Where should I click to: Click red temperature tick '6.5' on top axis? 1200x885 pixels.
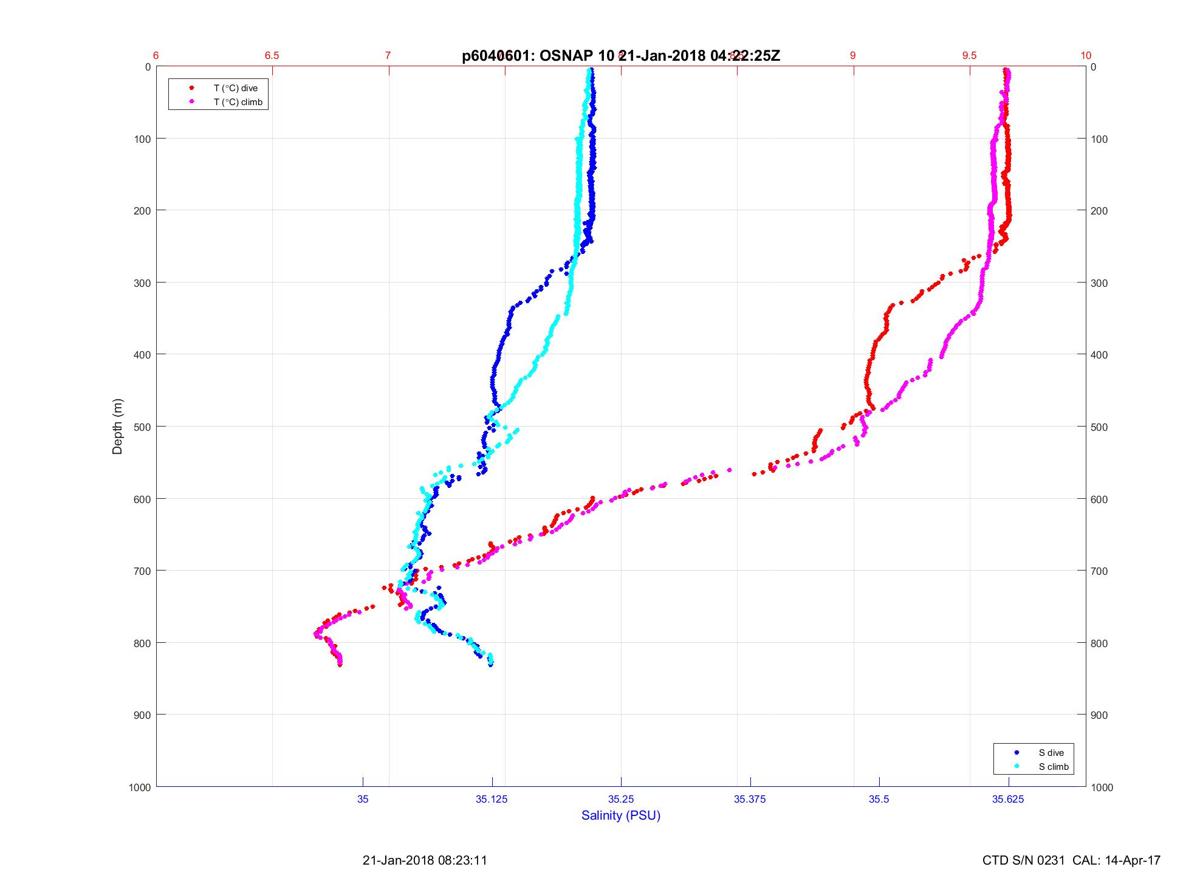point(272,56)
